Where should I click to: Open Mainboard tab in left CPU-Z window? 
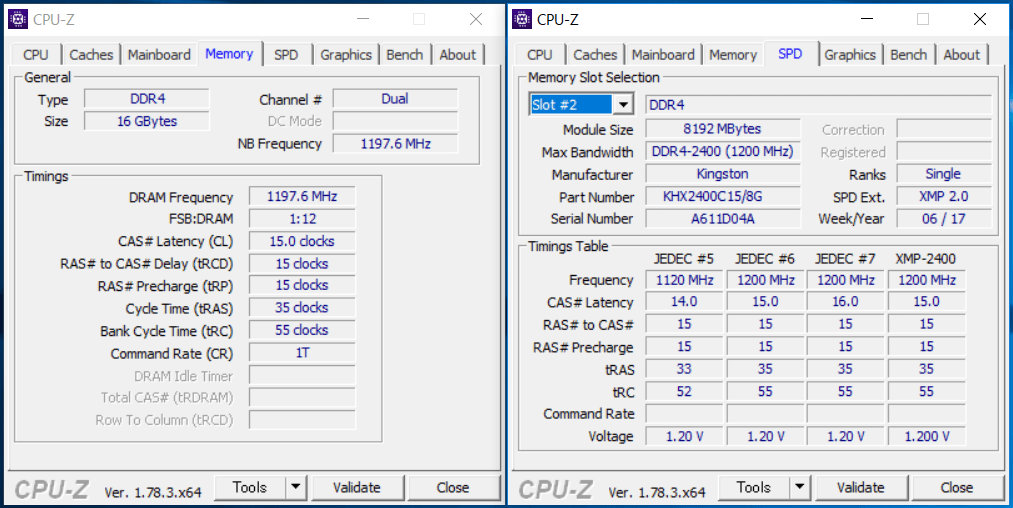(x=159, y=55)
